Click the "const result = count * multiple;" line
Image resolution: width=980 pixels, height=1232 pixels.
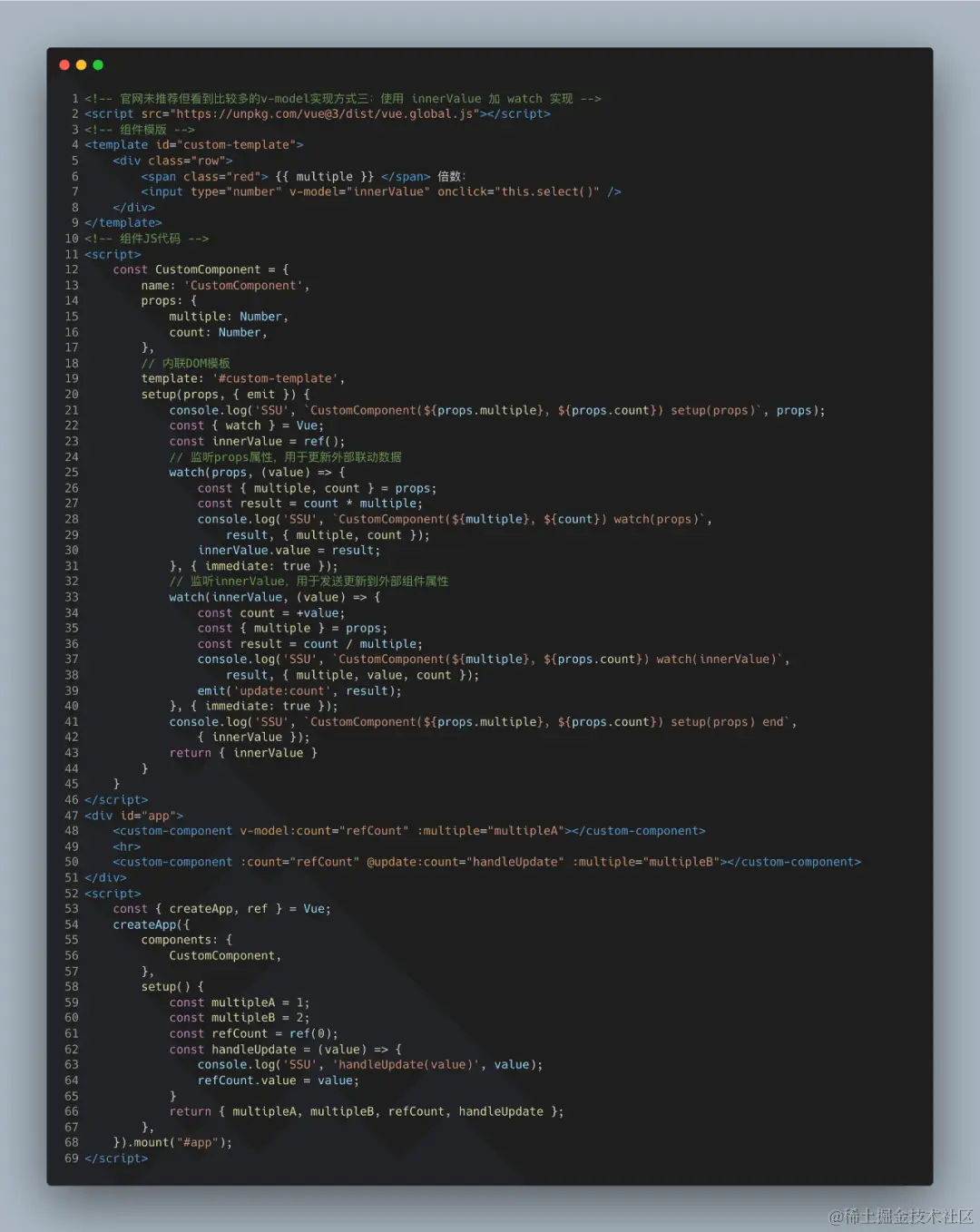pyautogui.click(x=310, y=504)
